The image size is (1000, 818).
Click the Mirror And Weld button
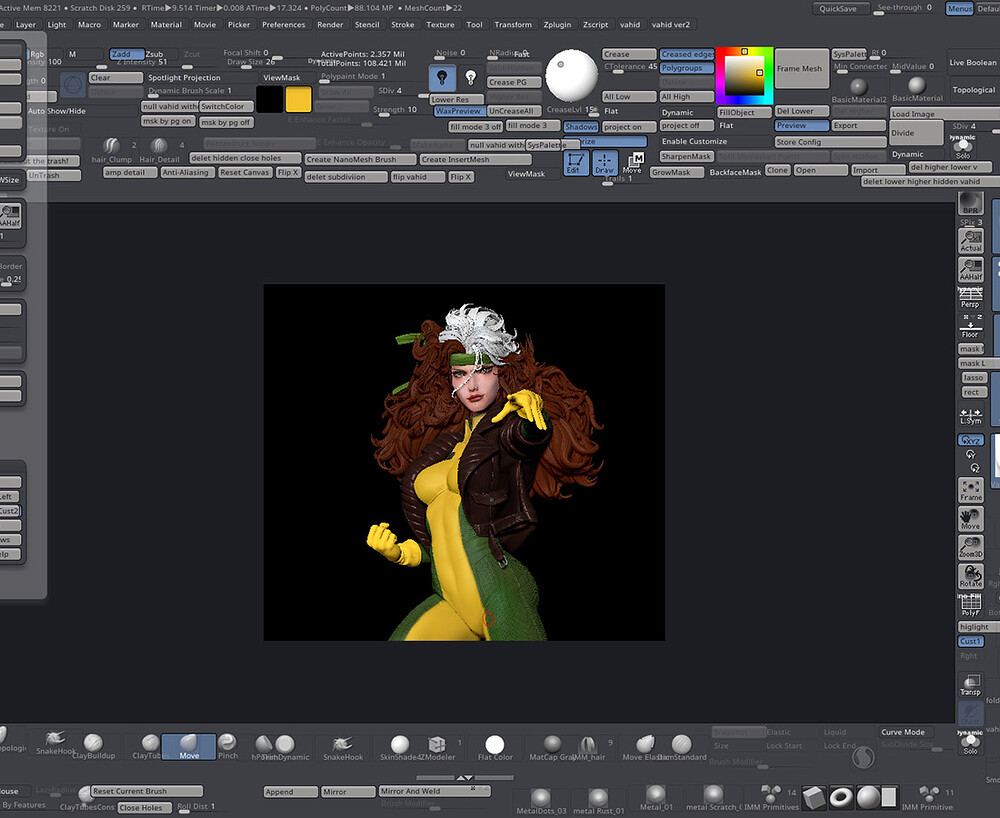435,791
